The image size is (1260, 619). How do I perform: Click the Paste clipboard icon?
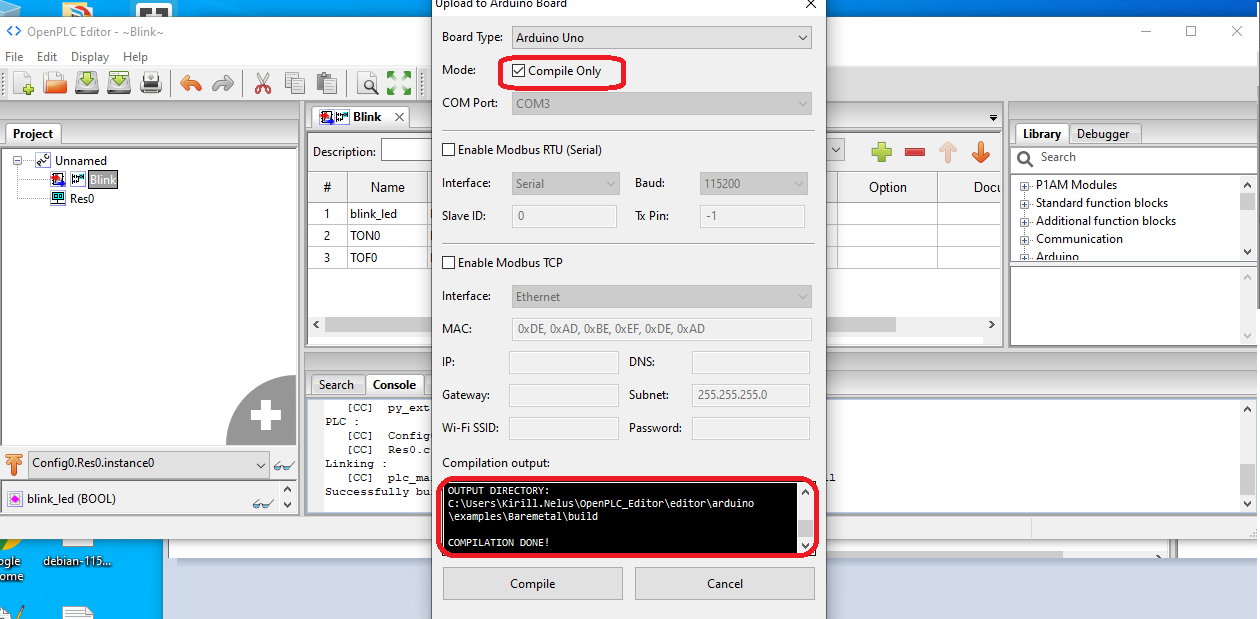pos(326,83)
